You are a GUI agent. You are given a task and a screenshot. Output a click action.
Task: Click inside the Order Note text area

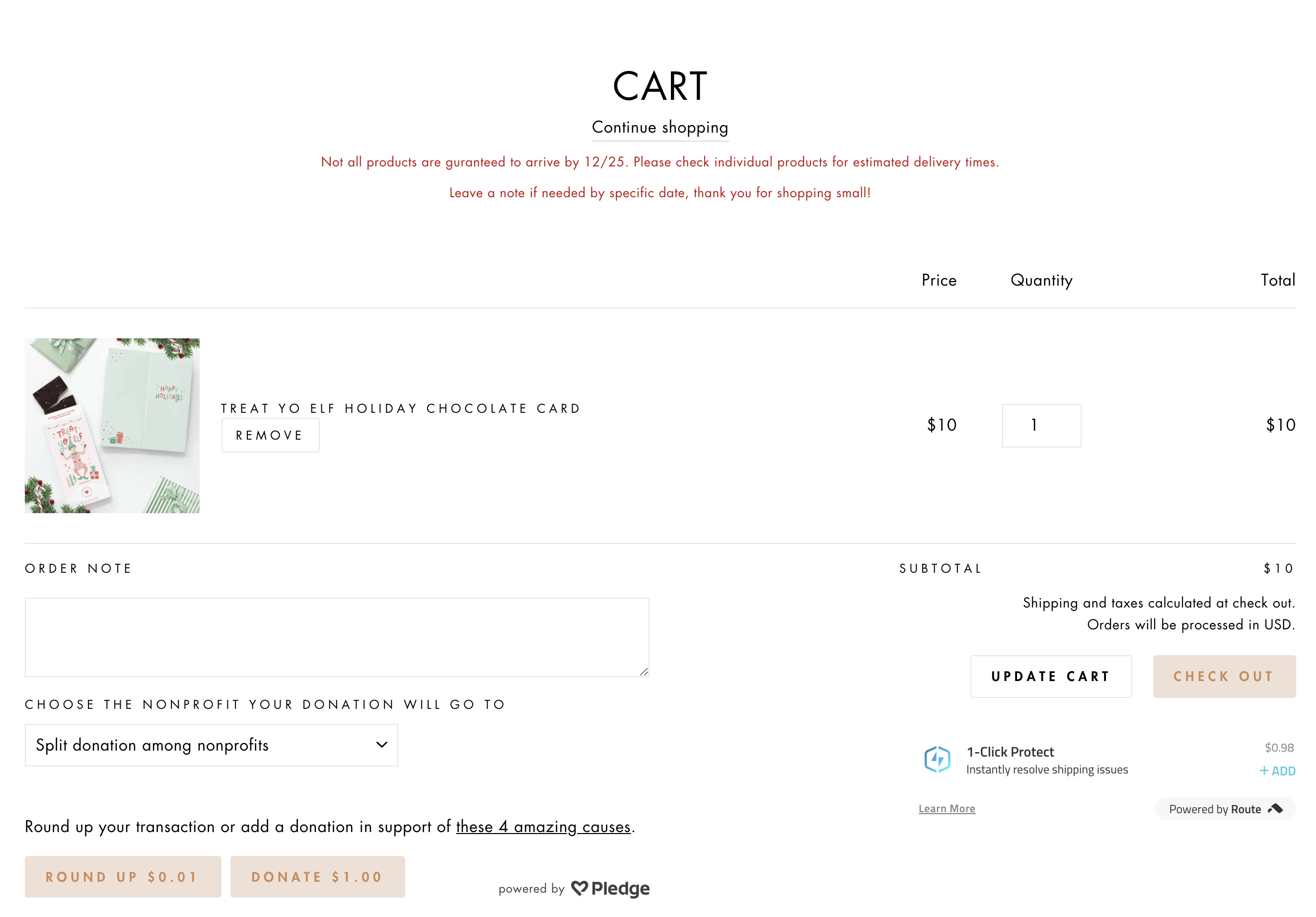tap(337, 637)
